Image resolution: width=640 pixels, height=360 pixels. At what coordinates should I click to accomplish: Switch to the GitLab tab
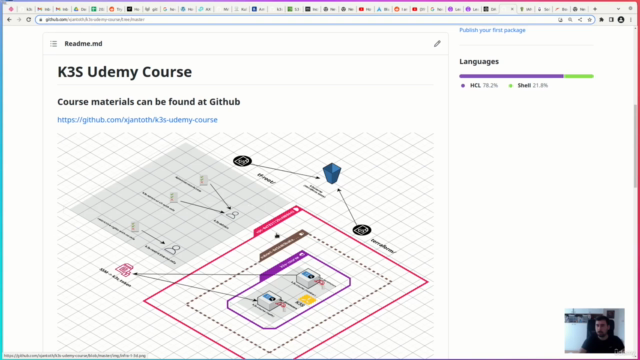151,9
